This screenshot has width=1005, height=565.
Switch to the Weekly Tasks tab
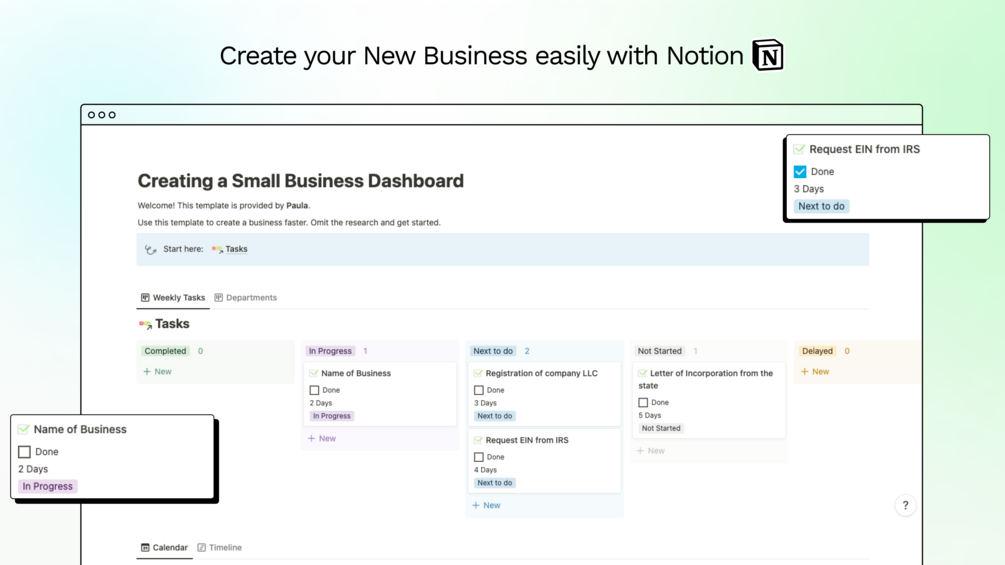pos(173,298)
